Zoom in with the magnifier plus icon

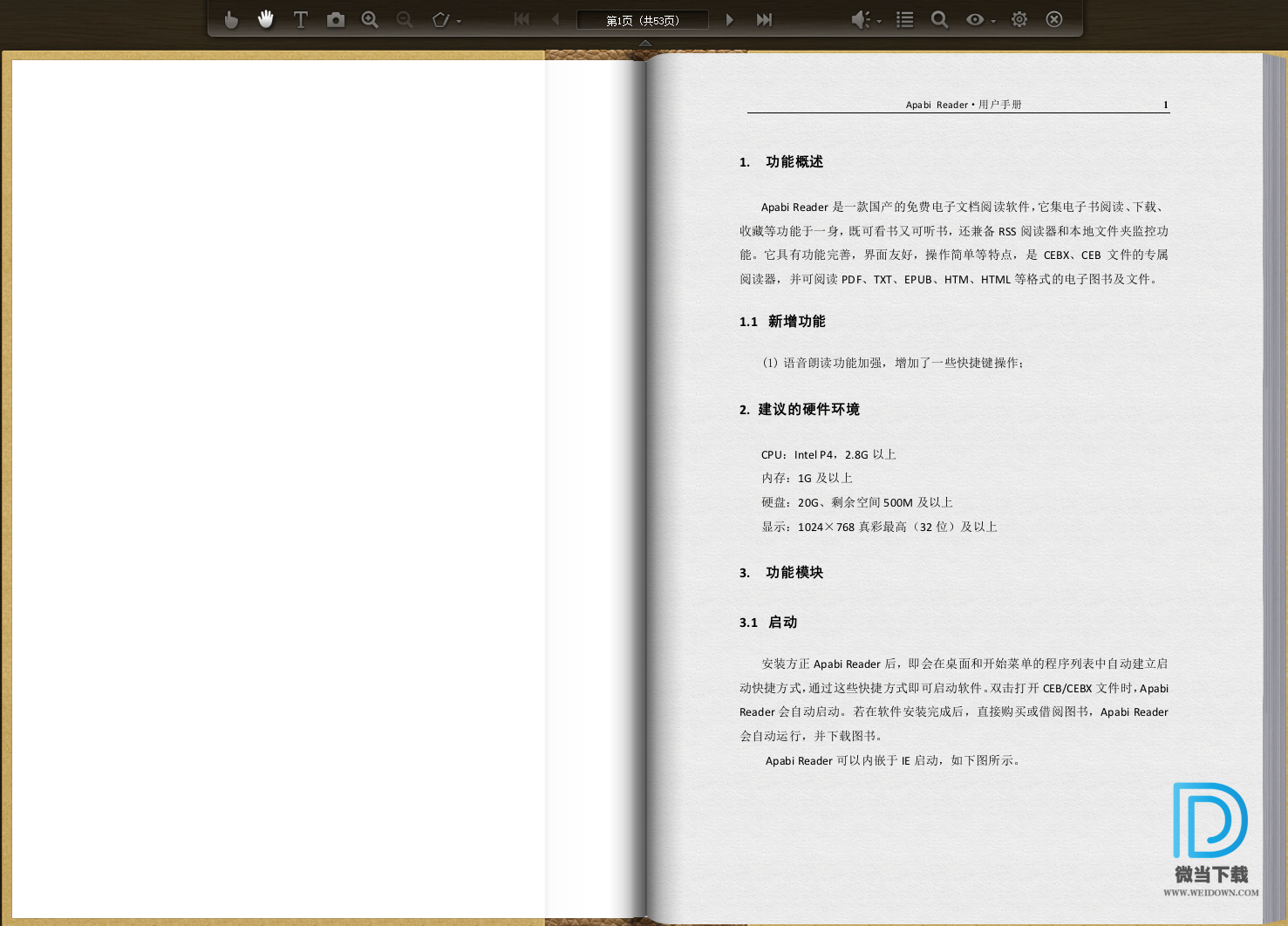(370, 19)
